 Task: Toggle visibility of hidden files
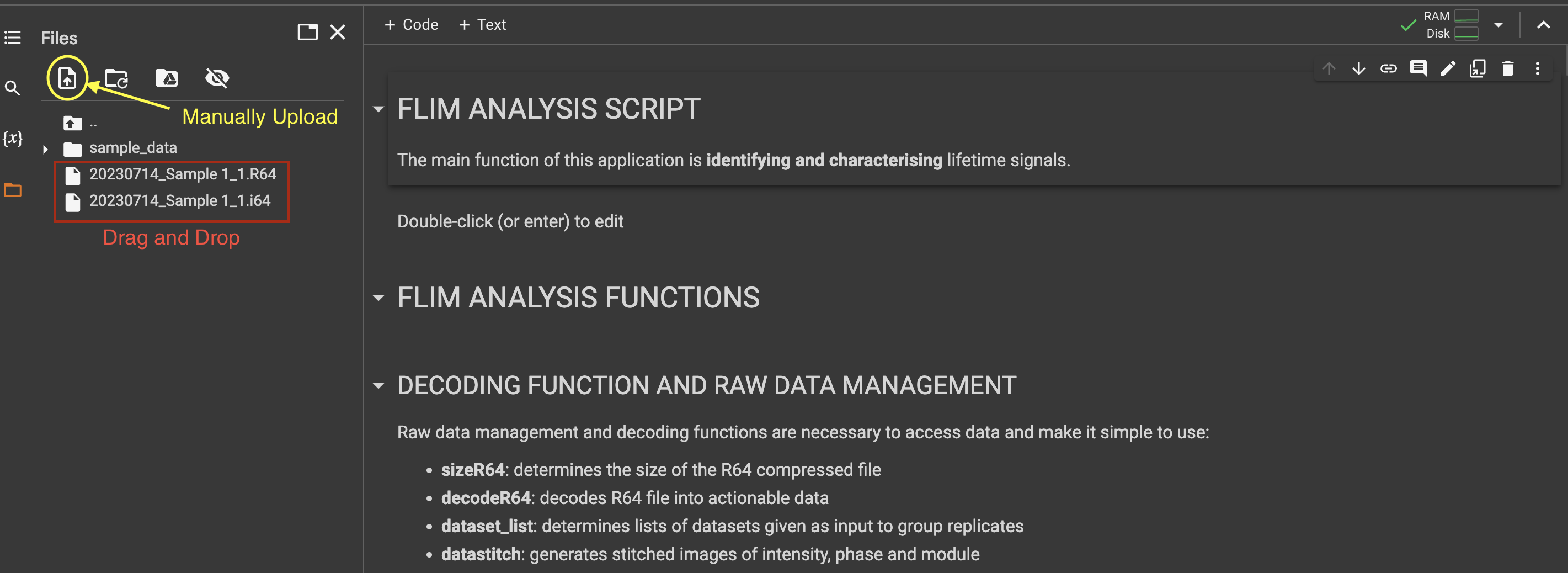point(217,78)
